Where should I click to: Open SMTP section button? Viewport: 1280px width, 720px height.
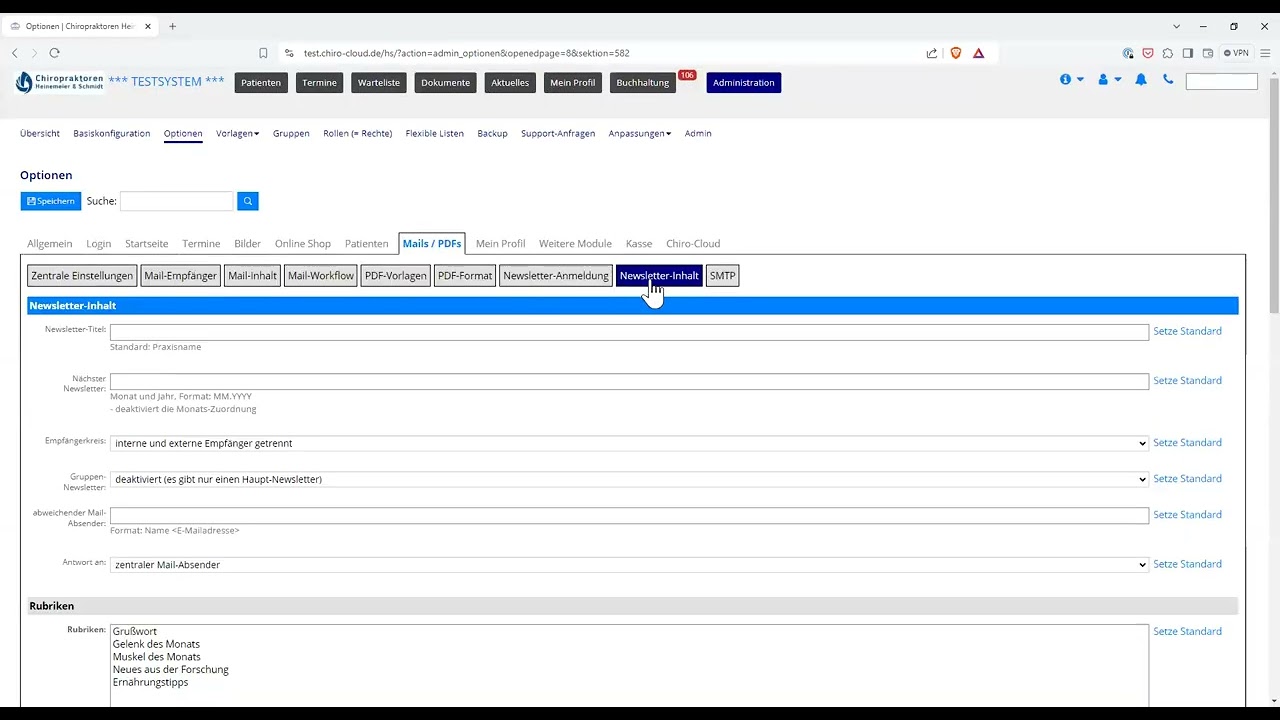[x=722, y=276]
